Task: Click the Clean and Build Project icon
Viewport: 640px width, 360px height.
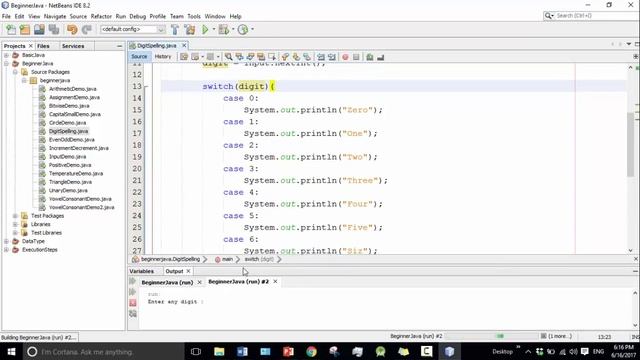Action: click(x=189, y=29)
